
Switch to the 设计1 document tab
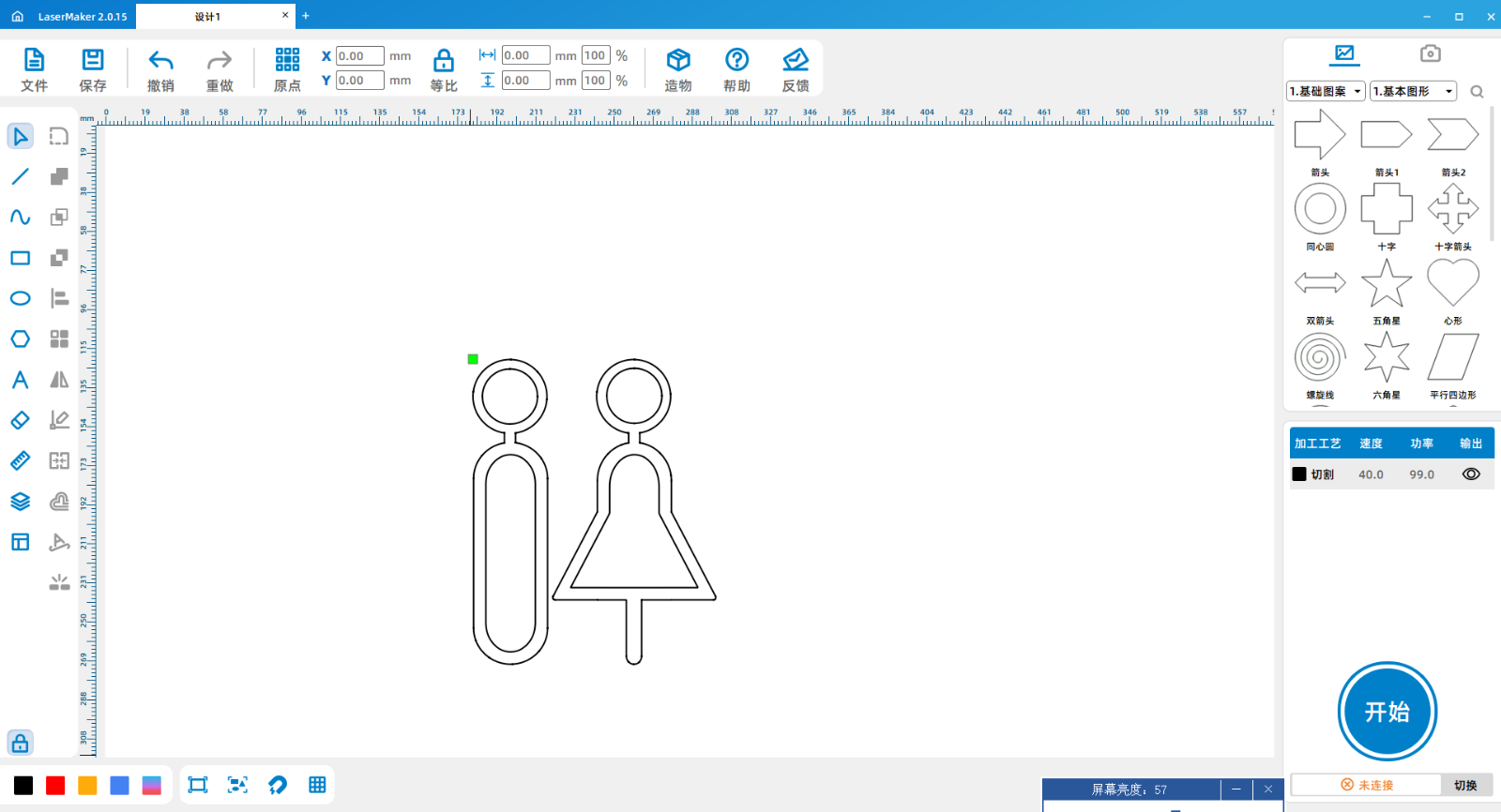[x=208, y=16]
